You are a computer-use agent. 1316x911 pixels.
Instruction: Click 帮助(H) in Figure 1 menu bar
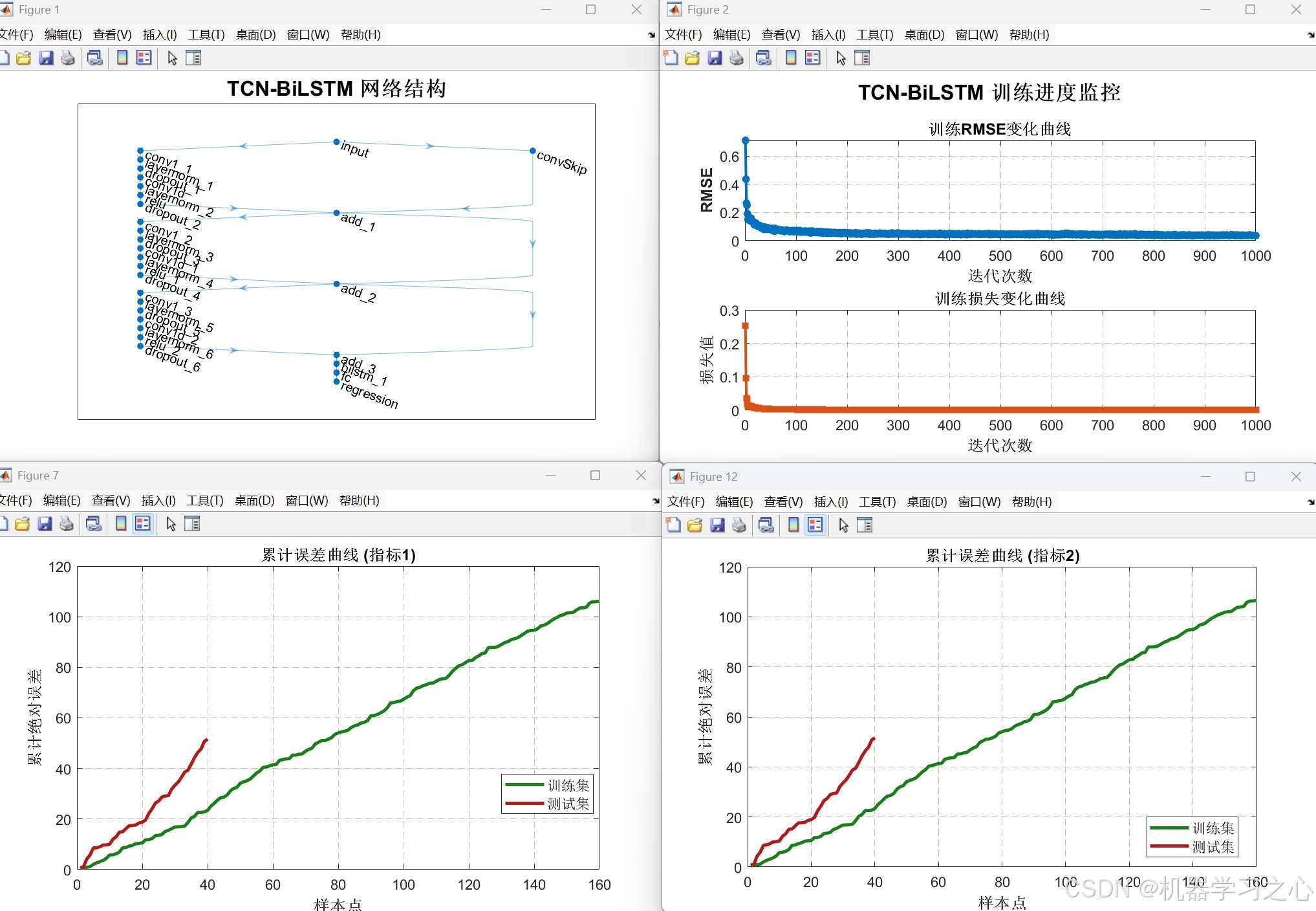[x=360, y=35]
